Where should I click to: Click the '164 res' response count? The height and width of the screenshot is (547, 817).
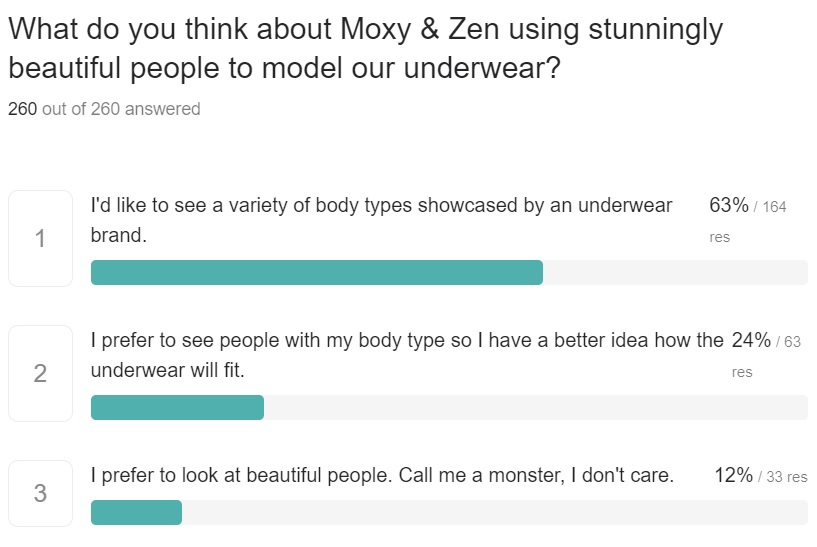[x=748, y=221]
